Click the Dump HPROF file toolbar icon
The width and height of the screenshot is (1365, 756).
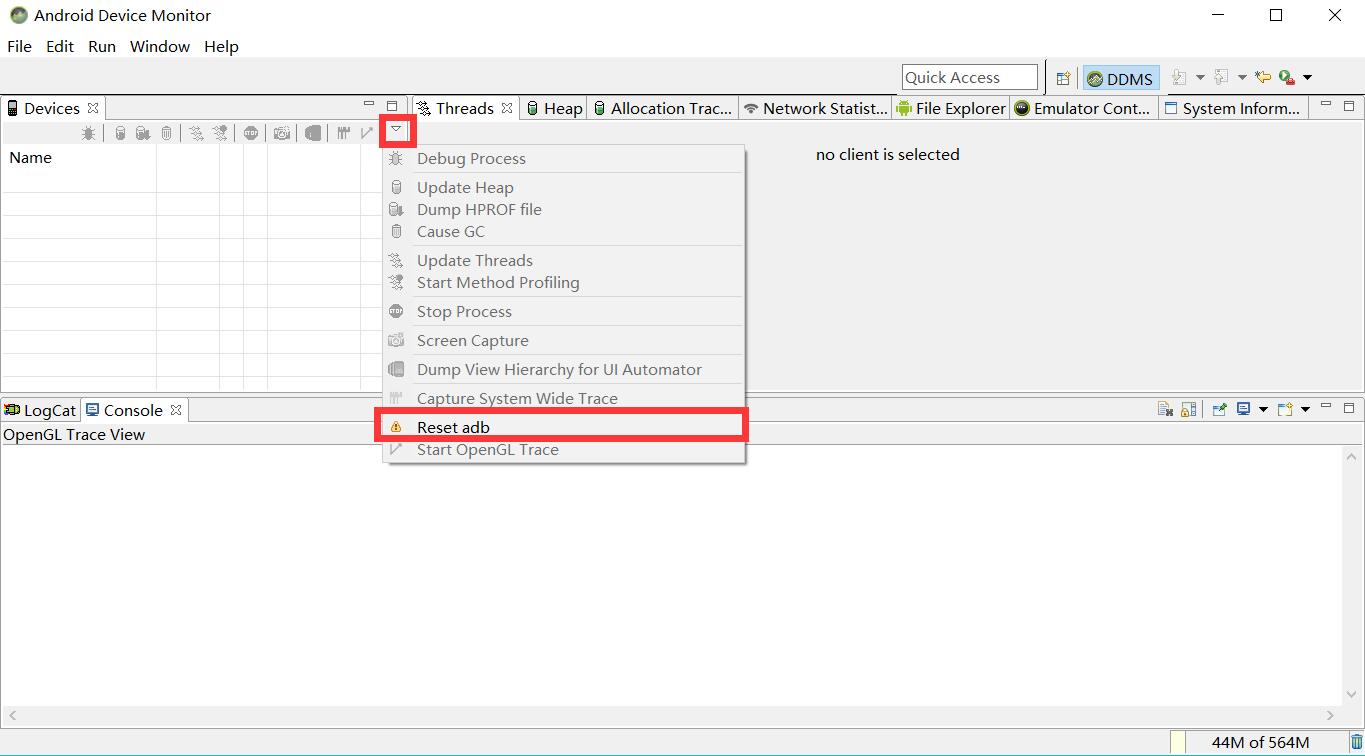[x=143, y=133]
